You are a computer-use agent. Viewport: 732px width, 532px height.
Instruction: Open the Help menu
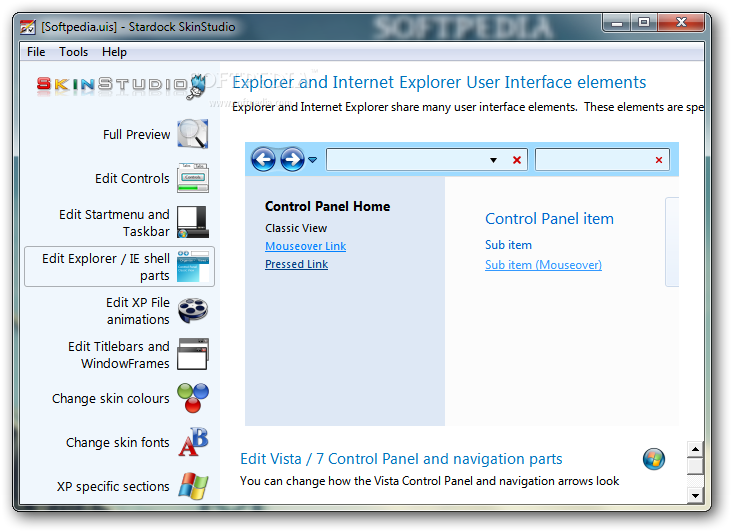114,52
